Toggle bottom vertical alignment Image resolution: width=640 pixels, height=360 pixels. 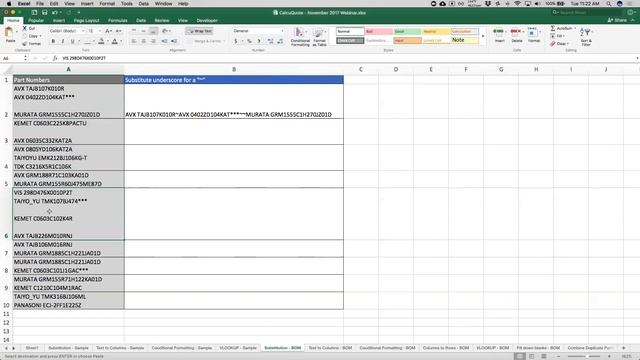[x=153, y=31]
